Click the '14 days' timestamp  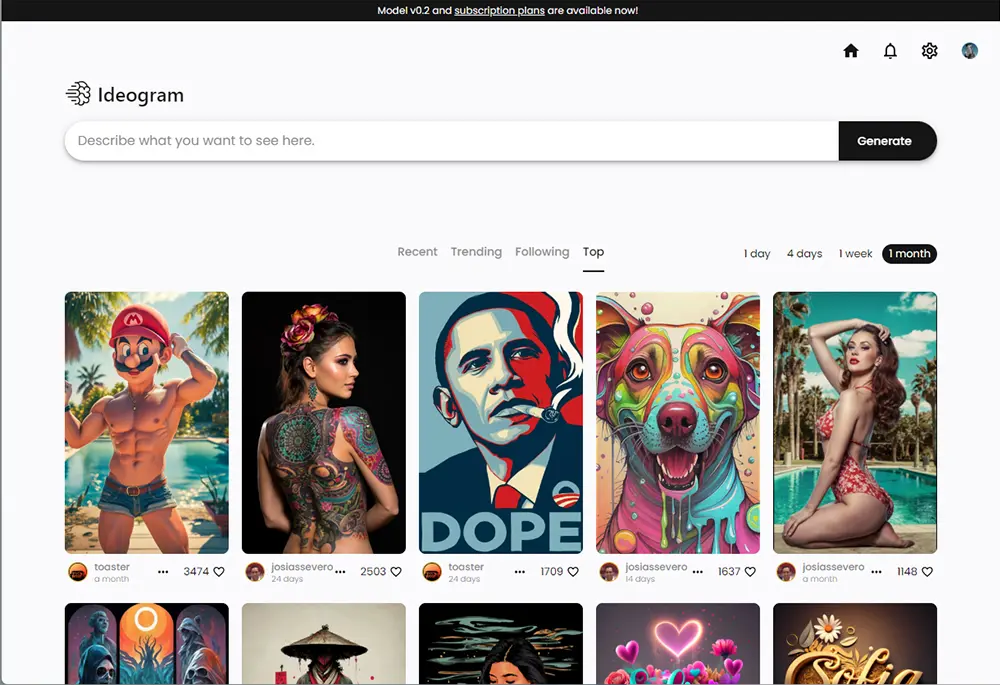tap(640, 579)
